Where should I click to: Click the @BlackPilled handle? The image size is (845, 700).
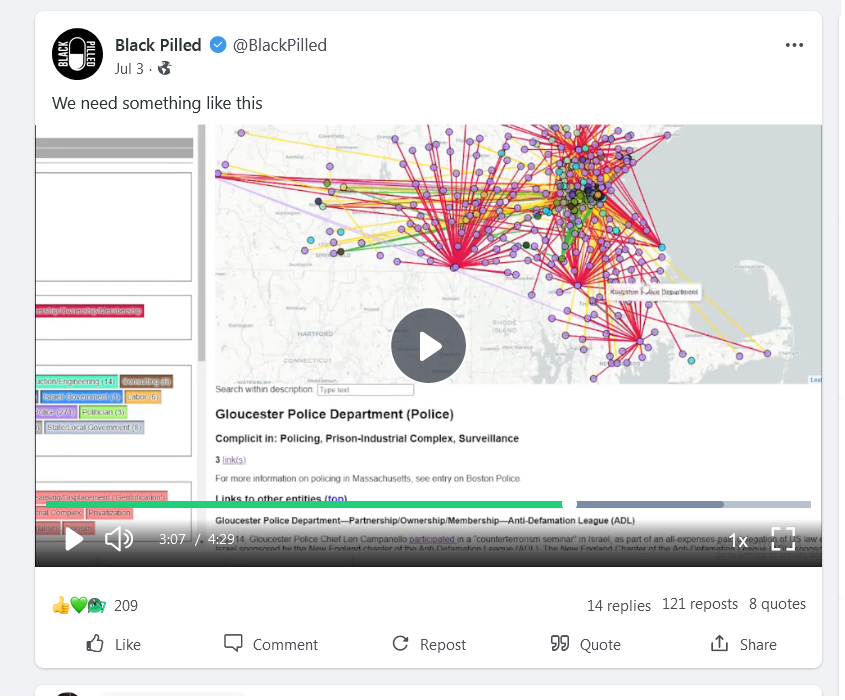tap(280, 45)
